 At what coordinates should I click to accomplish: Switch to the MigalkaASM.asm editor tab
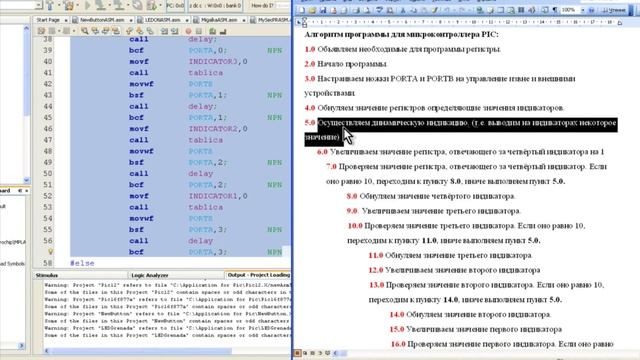point(220,20)
